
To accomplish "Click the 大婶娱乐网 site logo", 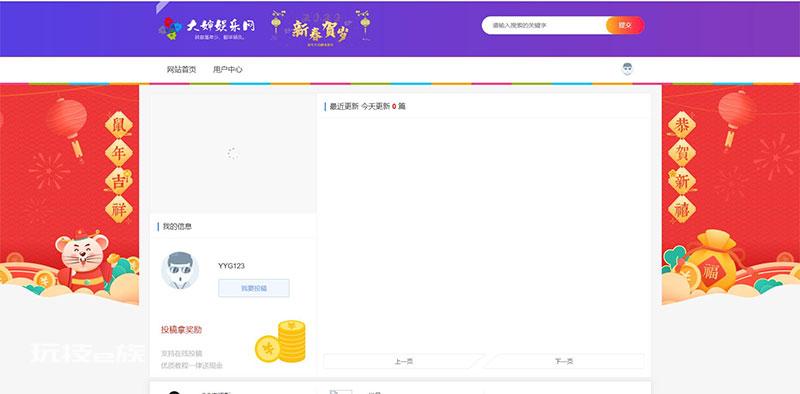I will coord(207,28).
